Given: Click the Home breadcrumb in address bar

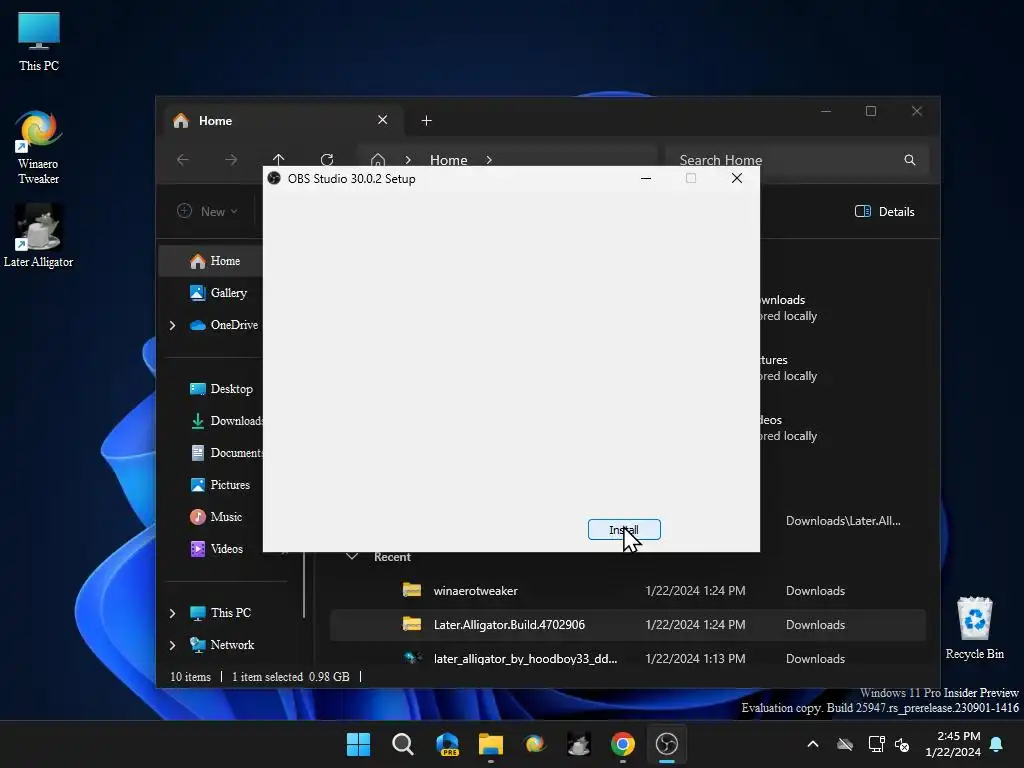Looking at the screenshot, I should 449,160.
